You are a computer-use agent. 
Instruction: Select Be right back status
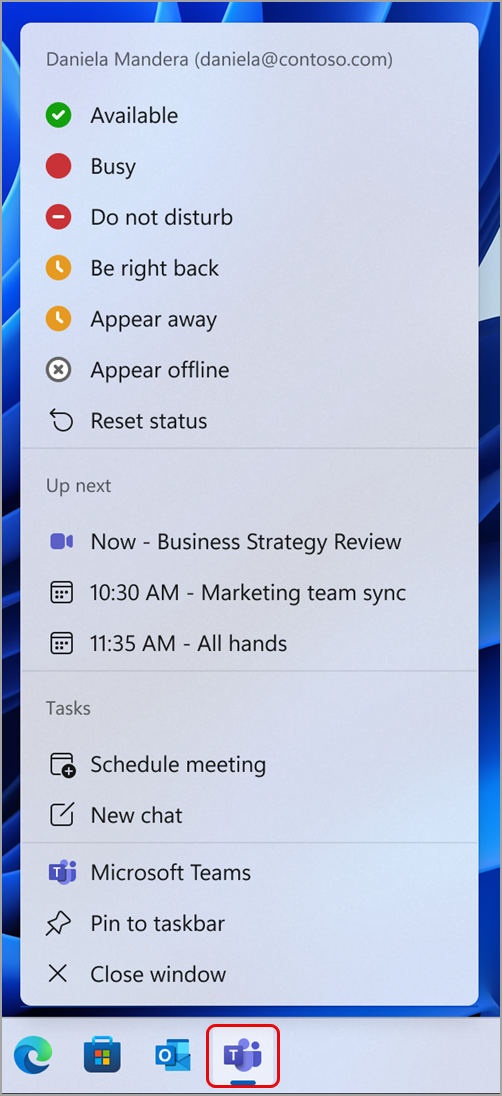tap(250, 268)
